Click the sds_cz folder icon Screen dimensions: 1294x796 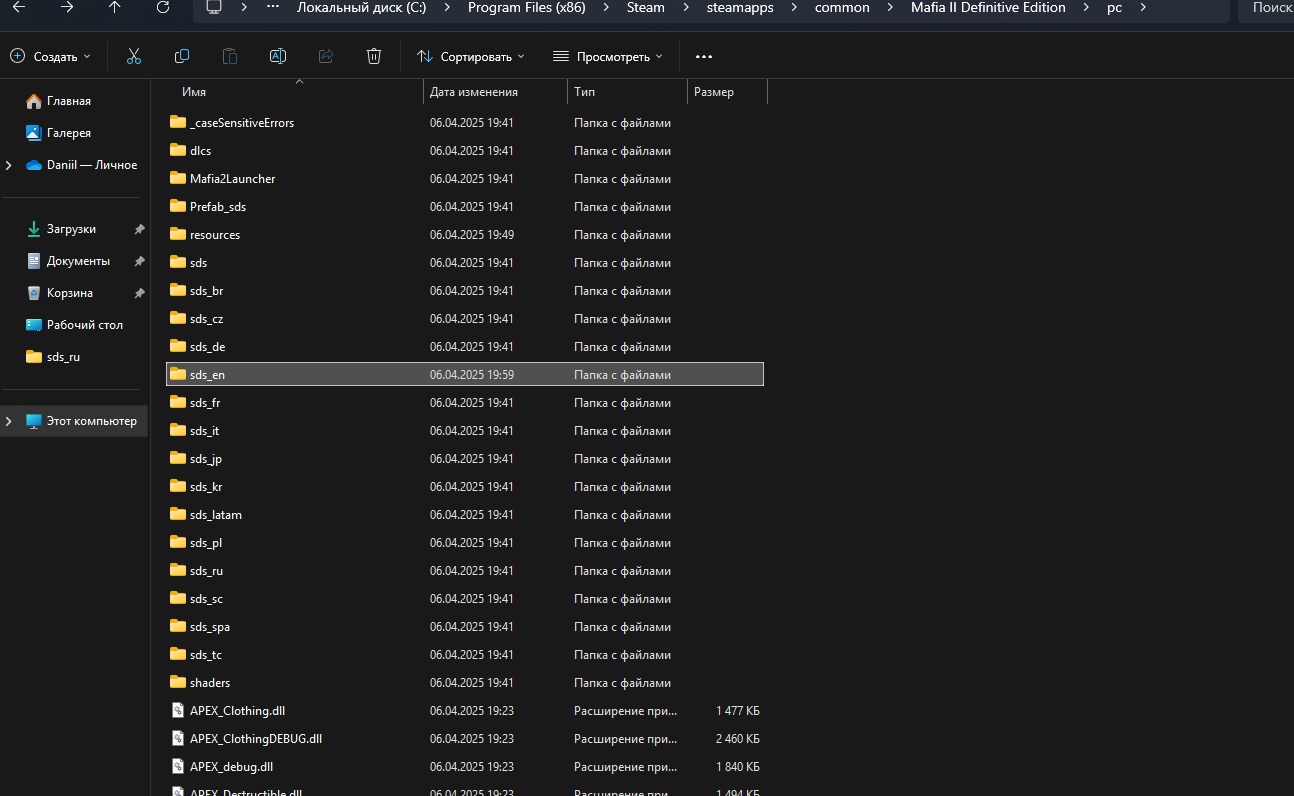(x=178, y=319)
